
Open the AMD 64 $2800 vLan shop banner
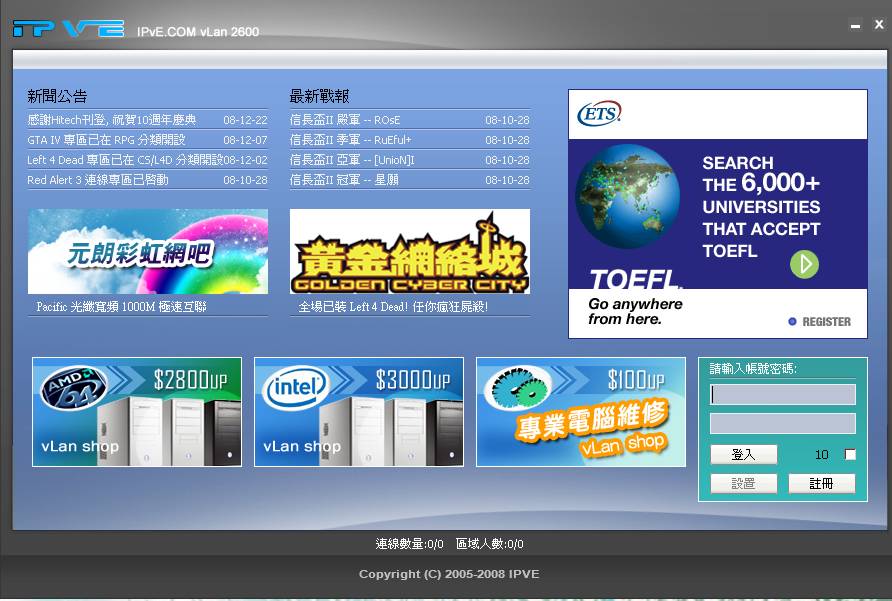137,411
